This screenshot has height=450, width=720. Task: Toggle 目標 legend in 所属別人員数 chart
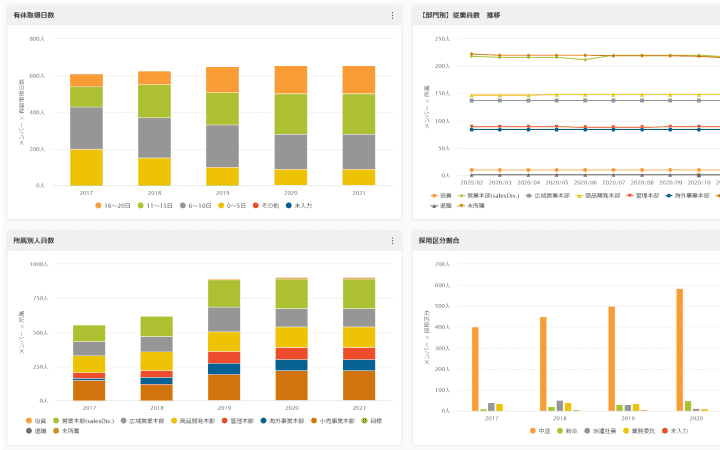pyautogui.click(x=372, y=421)
